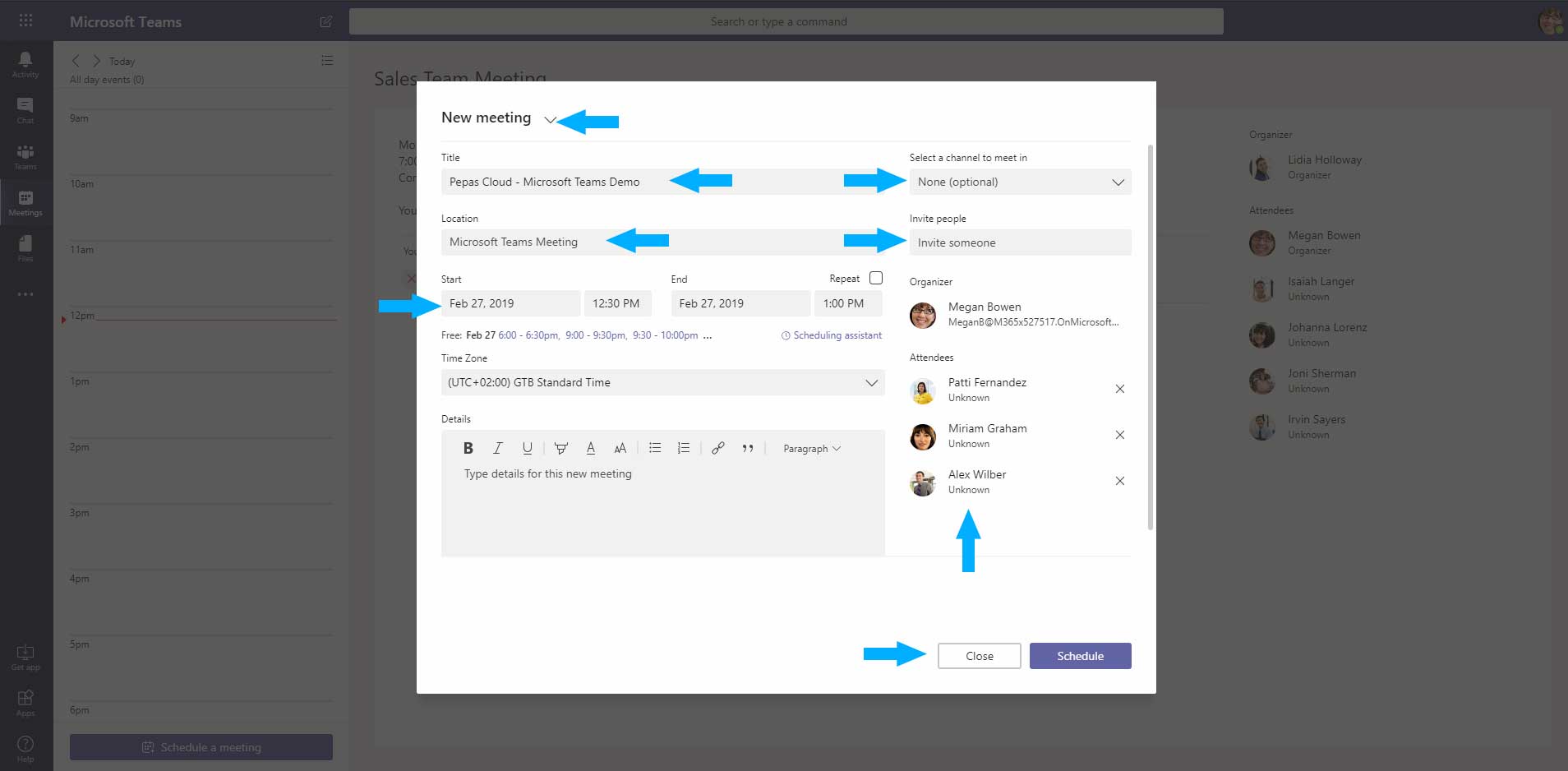The image size is (1568, 771).
Task: Toggle the Repeat checkbox
Action: pyautogui.click(x=876, y=278)
